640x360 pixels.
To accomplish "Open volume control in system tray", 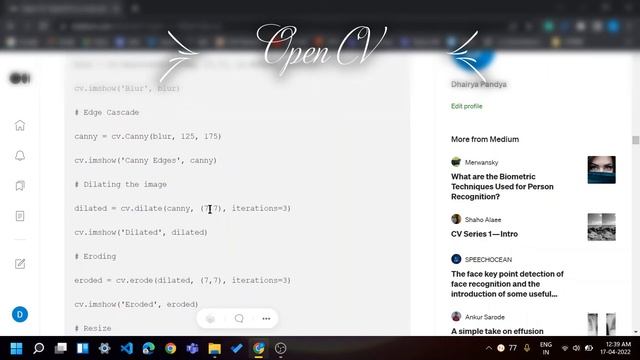I will click(576, 348).
